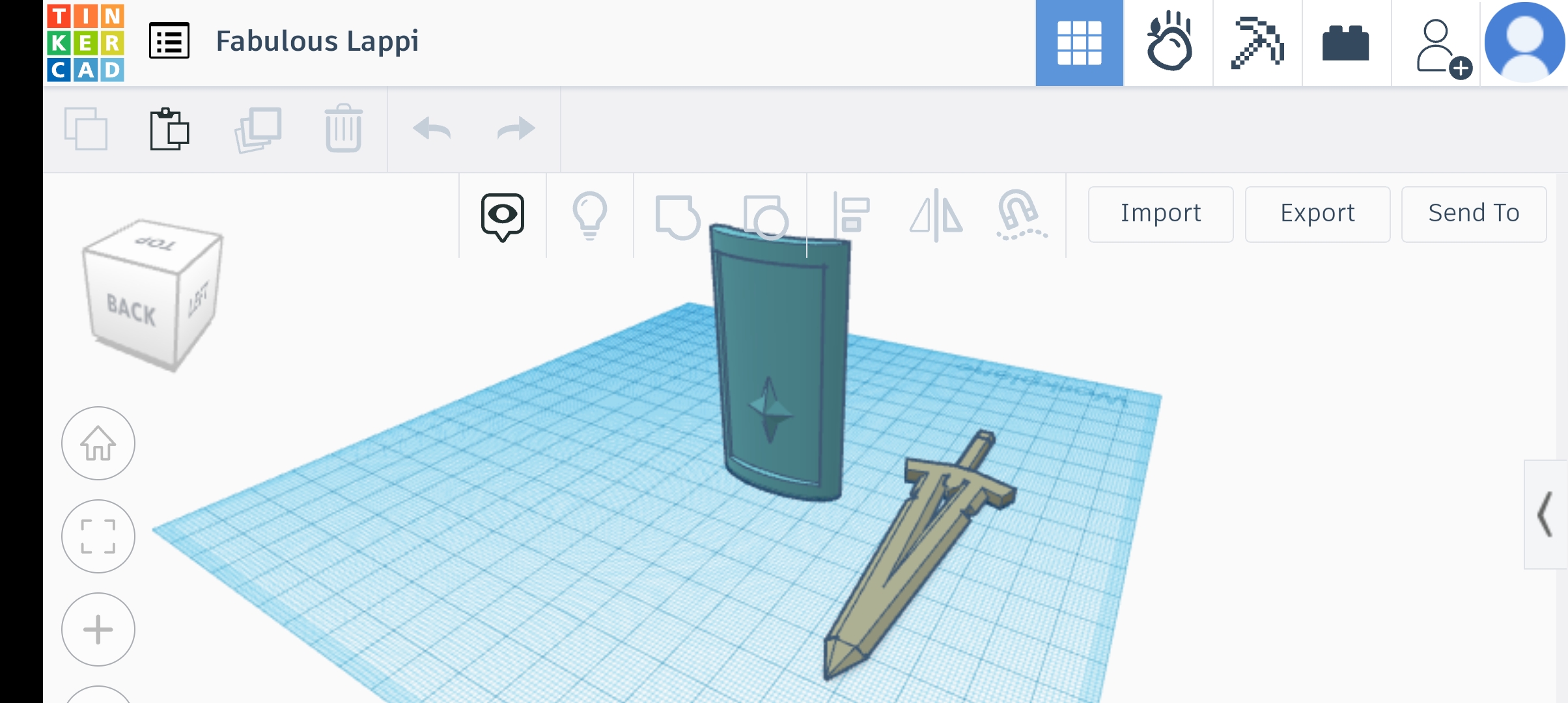The image size is (1568, 703).
Task: Show all hidden shapes lightbulb
Action: click(590, 215)
